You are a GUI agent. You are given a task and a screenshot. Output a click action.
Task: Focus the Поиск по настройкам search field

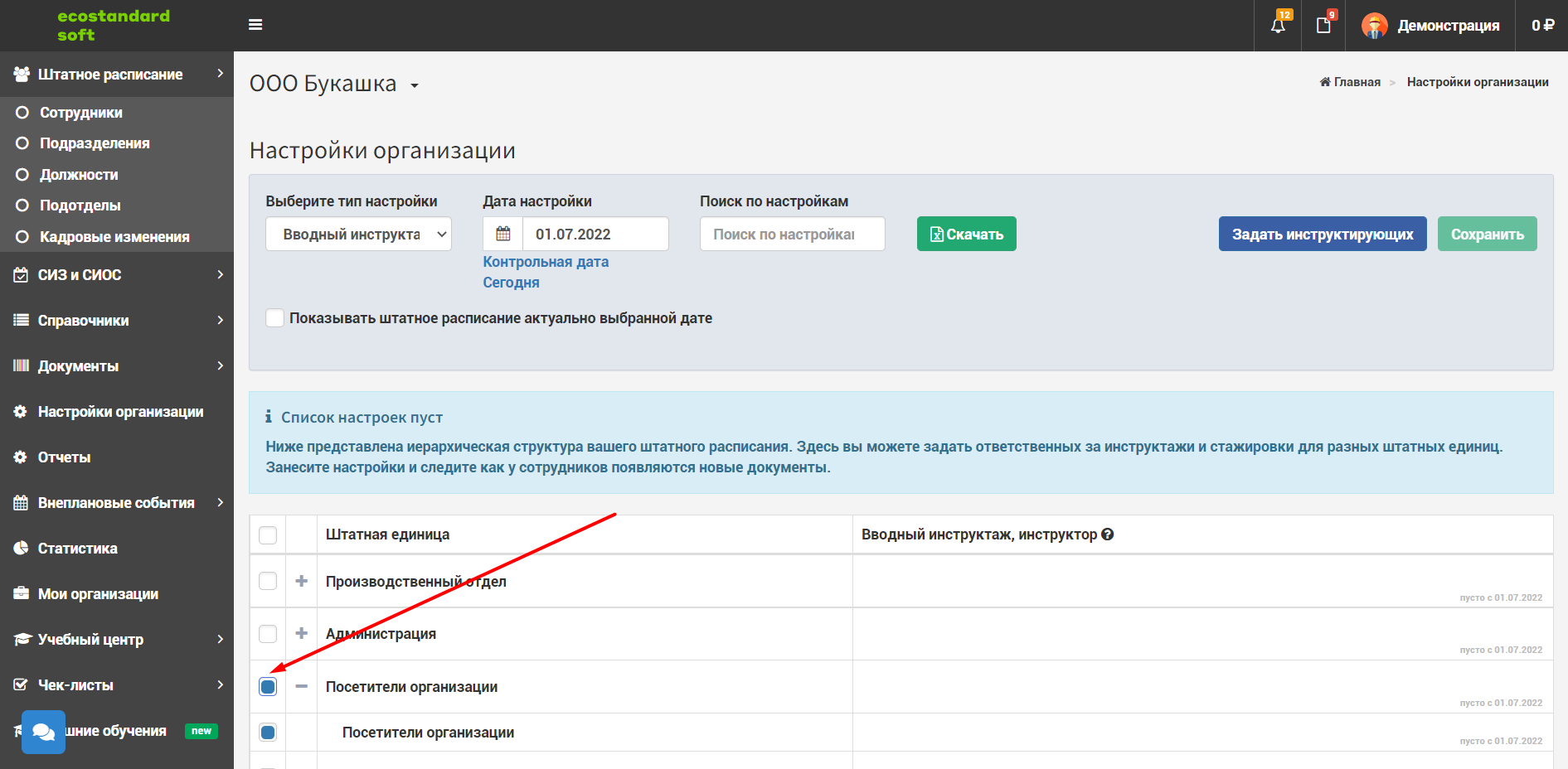tap(793, 234)
